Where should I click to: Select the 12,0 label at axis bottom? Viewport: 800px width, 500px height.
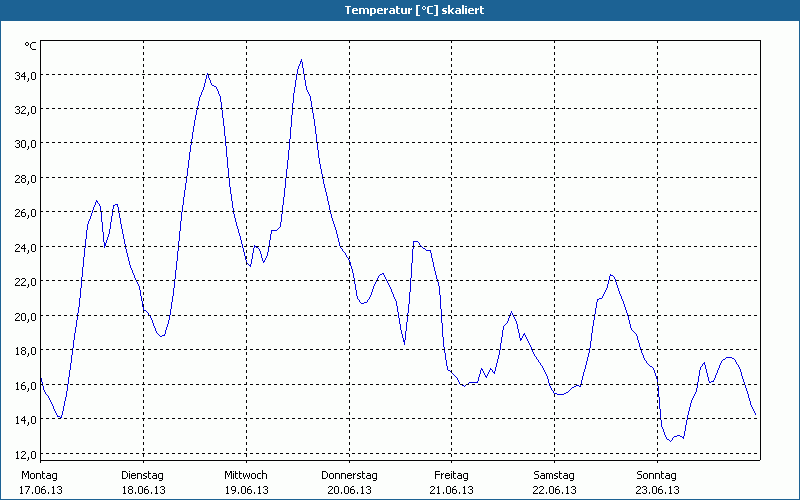[x=25, y=454]
